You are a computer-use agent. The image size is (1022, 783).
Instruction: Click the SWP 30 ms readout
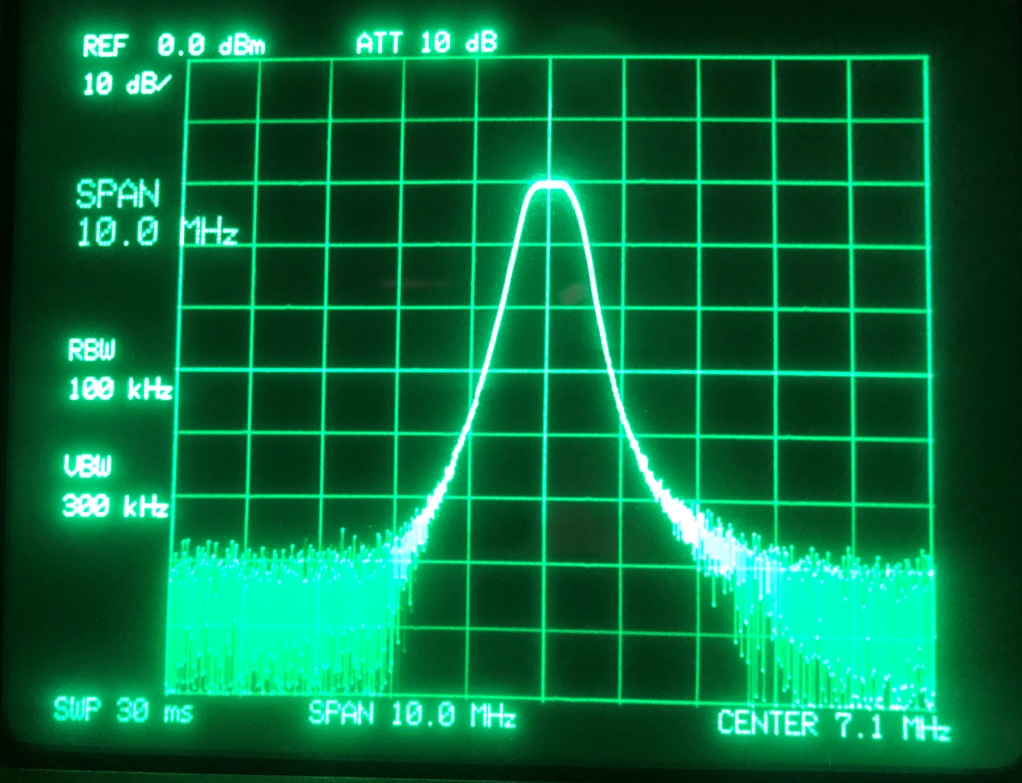click(123, 710)
